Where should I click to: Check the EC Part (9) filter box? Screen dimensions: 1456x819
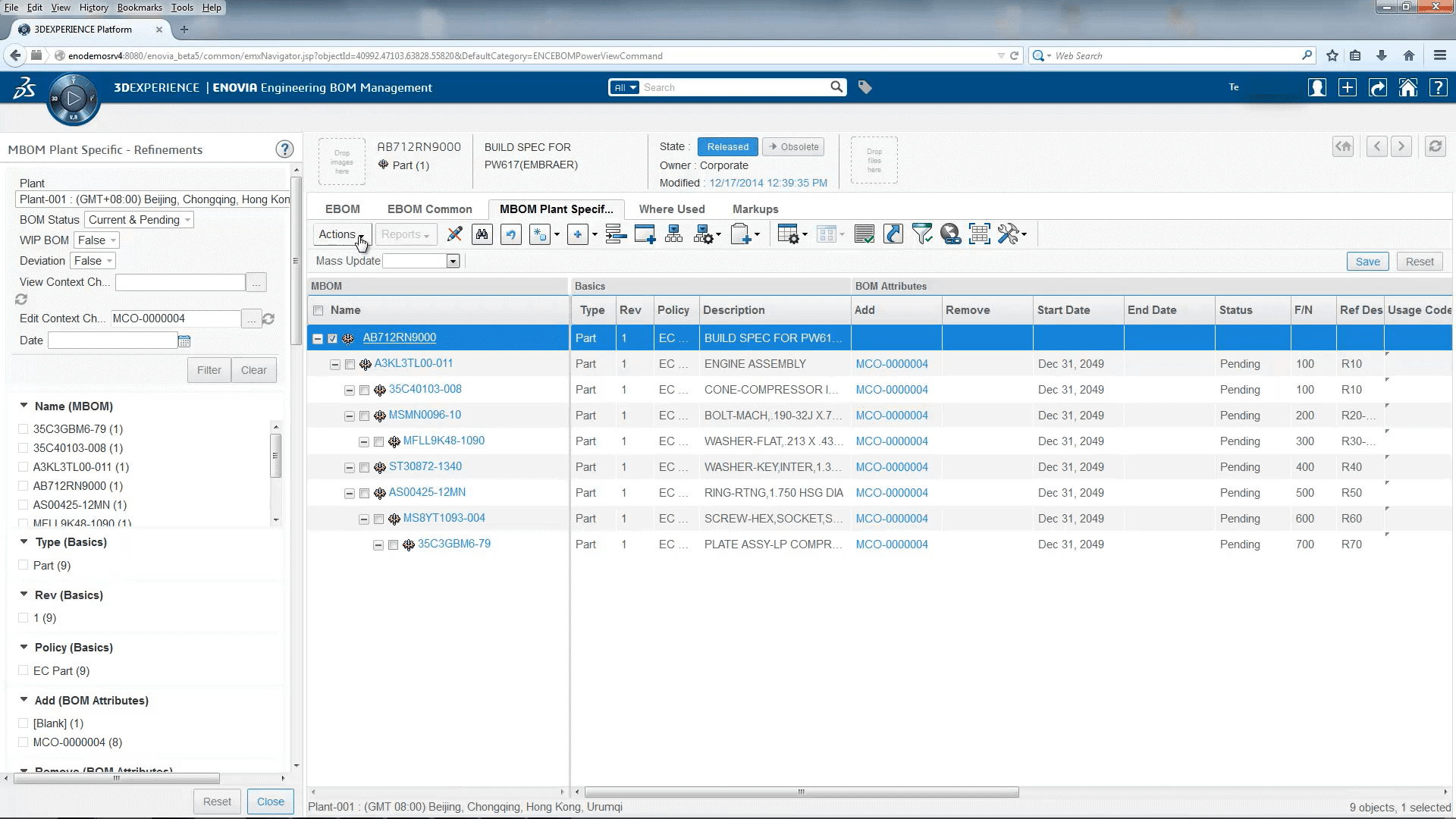[24, 670]
